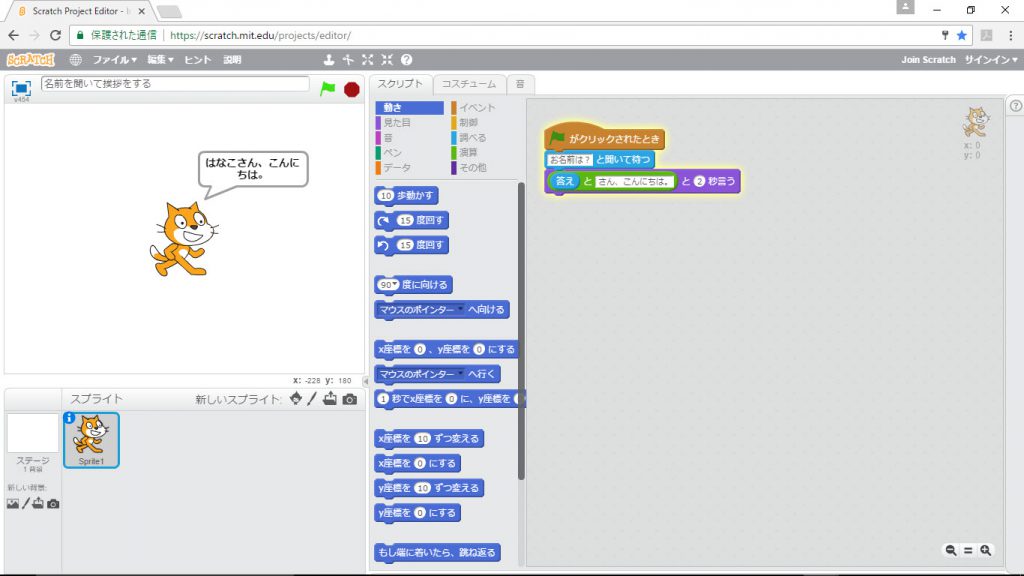The image size is (1024, 576).
Task: Choose backdrop from library icon
Action: (12, 504)
